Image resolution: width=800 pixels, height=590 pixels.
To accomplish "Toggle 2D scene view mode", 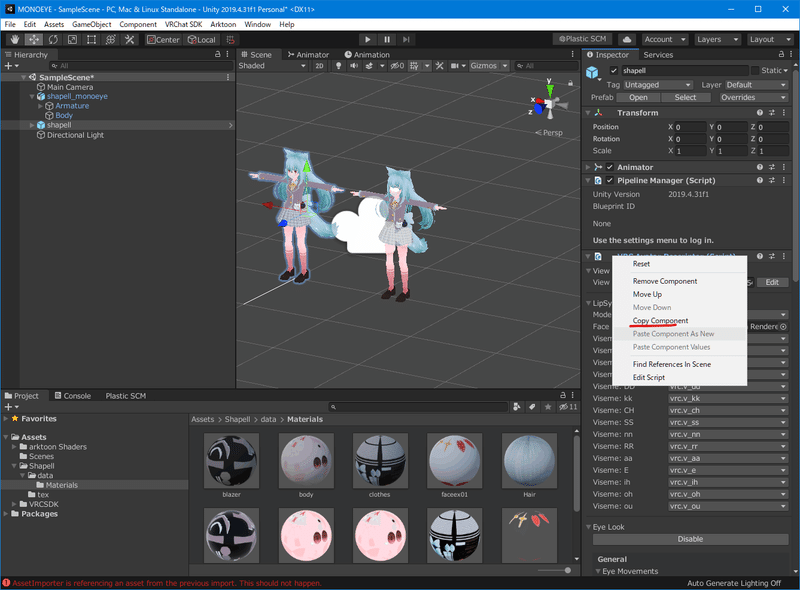I will (x=319, y=66).
